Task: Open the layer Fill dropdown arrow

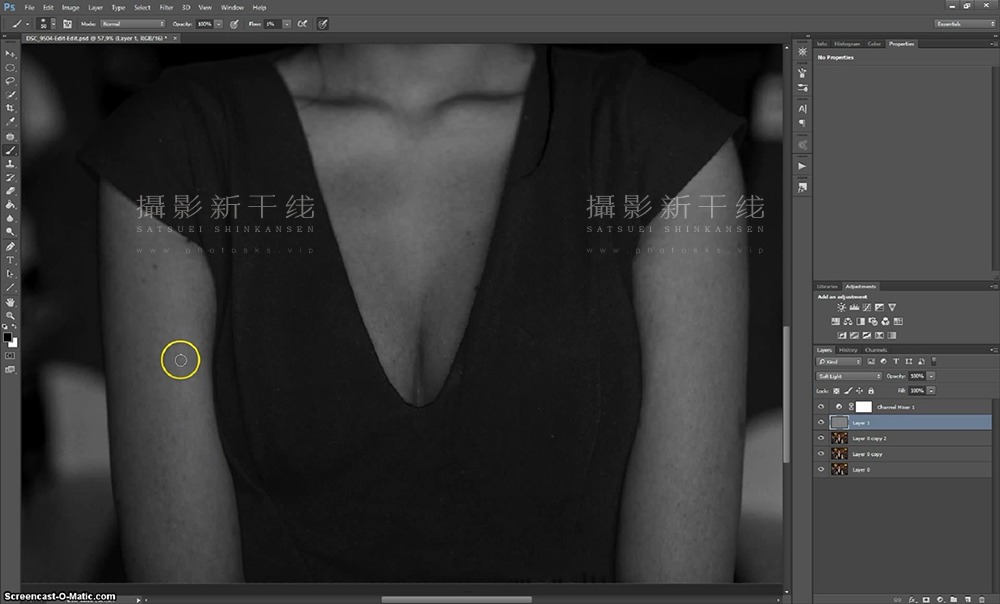Action: [931, 391]
